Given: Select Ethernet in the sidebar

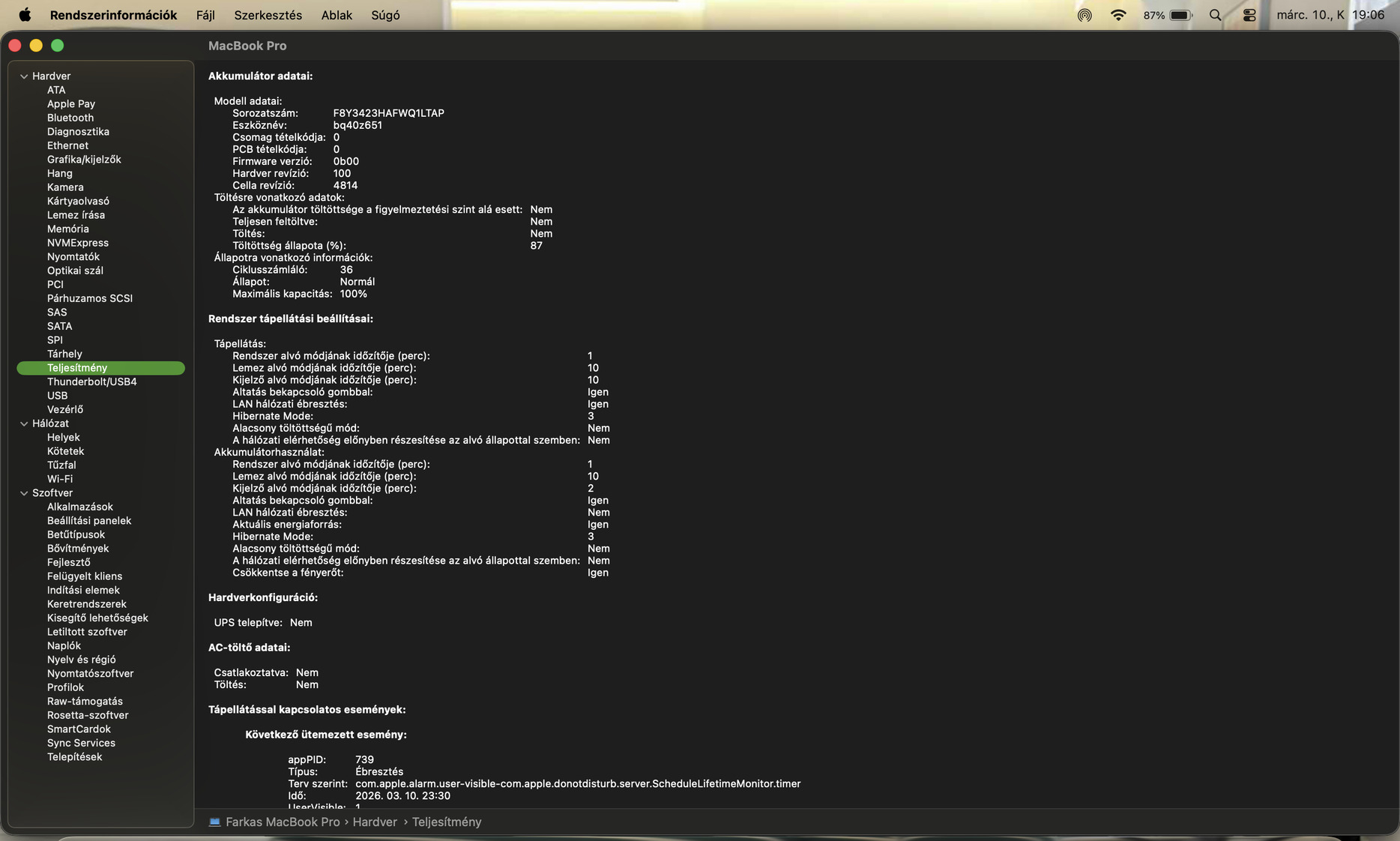Looking at the screenshot, I should coord(67,145).
